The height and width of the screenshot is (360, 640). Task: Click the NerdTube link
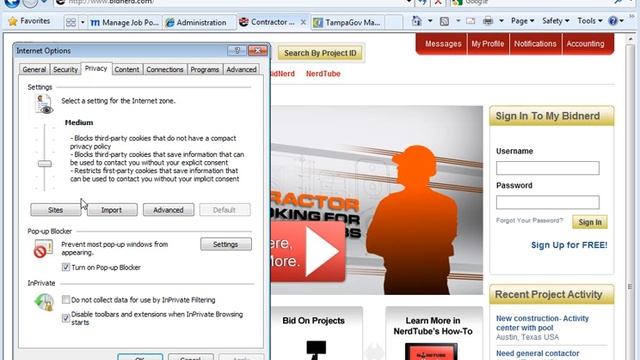click(323, 74)
